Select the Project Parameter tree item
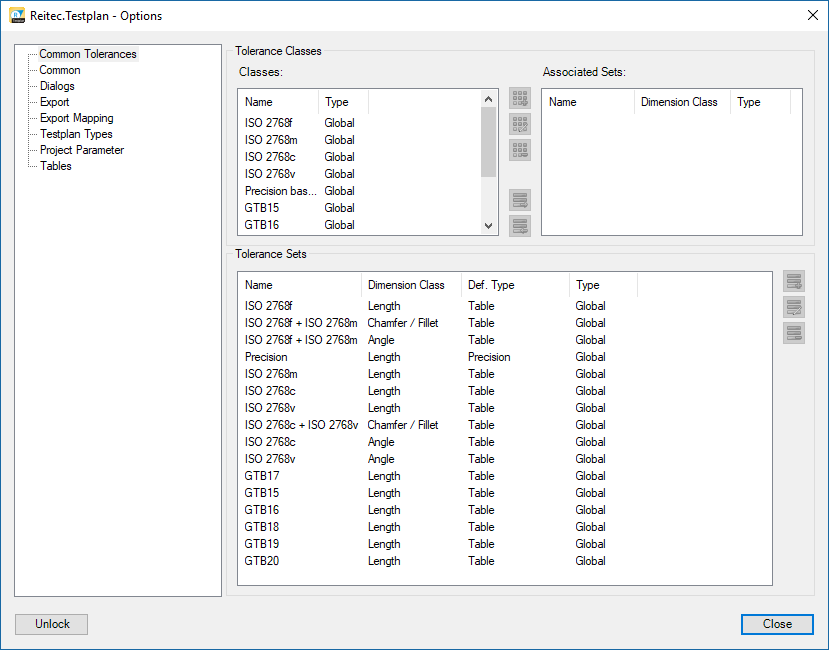 [82, 150]
